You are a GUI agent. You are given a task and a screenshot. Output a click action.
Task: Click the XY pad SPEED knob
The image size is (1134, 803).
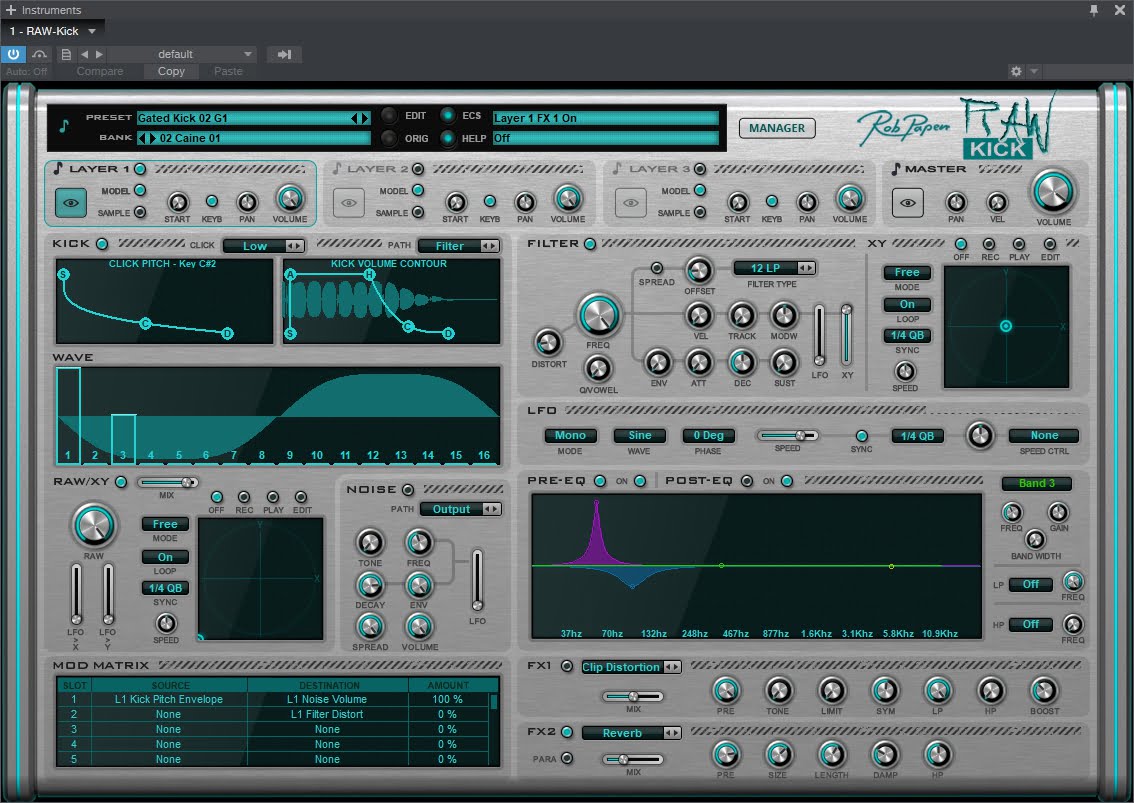905,371
